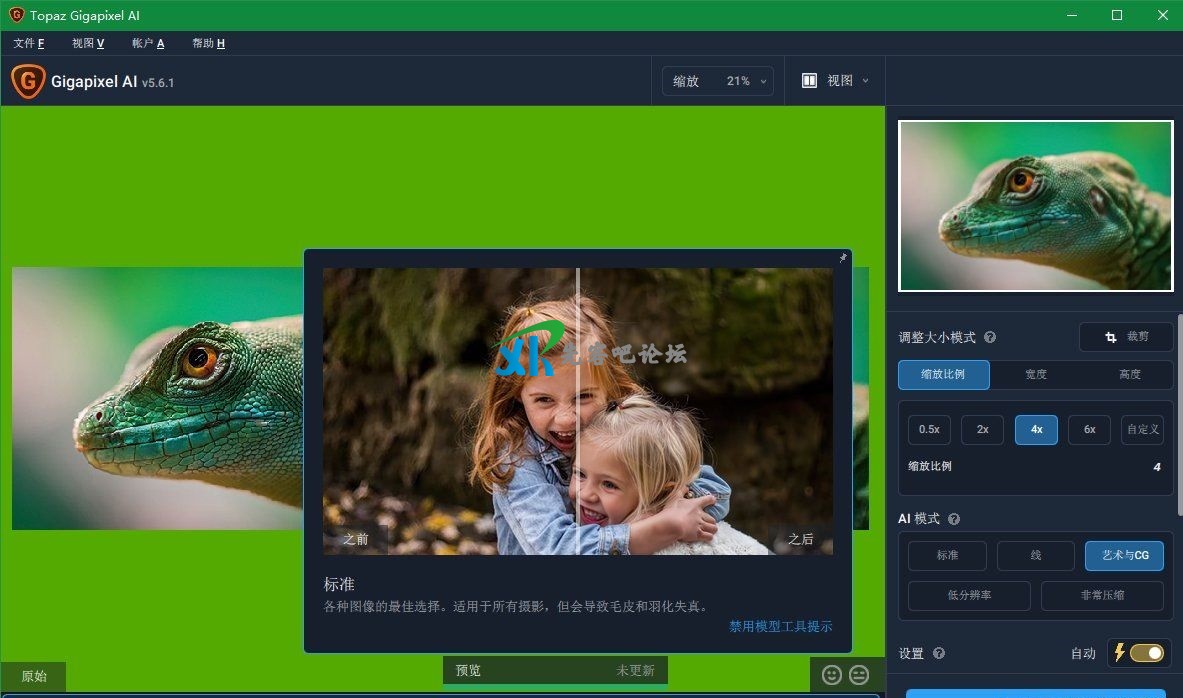This screenshot has width=1183, height=698.
Task: Click the 禁用模型工具提示 link
Action: [780, 627]
